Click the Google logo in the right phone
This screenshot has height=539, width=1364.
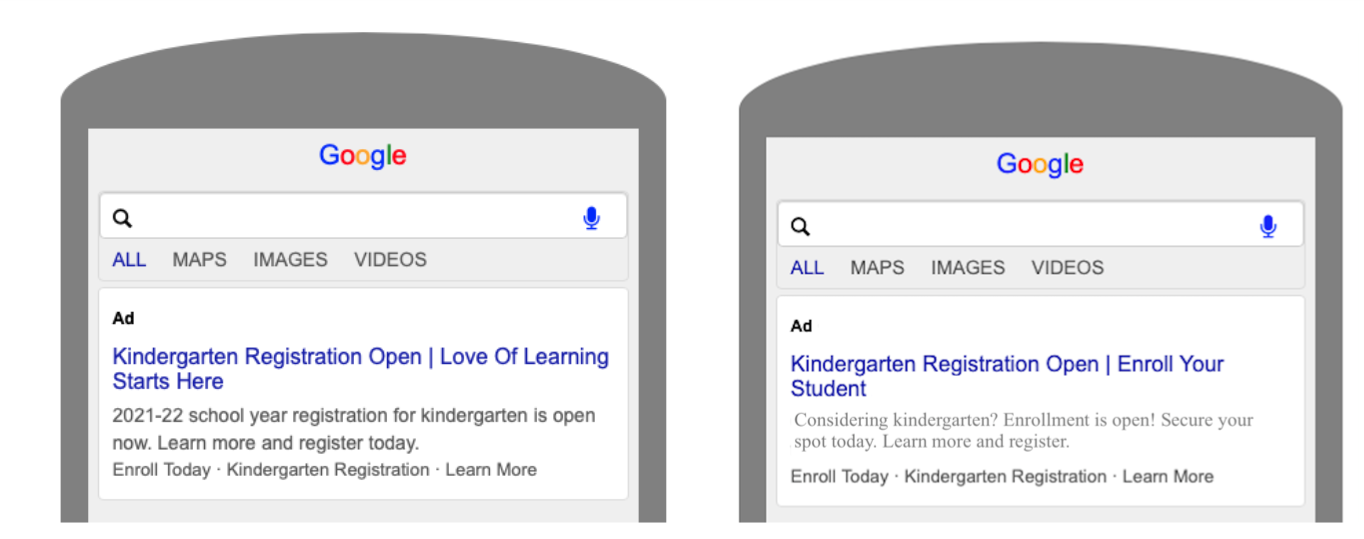pyautogui.click(x=1040, y=164)
